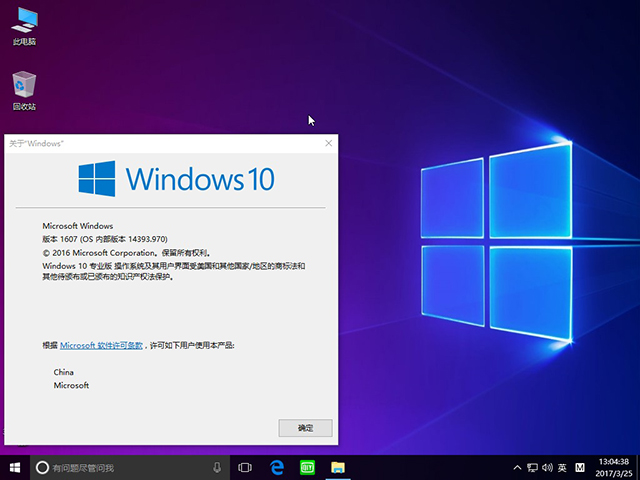Open Task View from the taskbar
Screen dimensions: 640x480
point(245,467)
